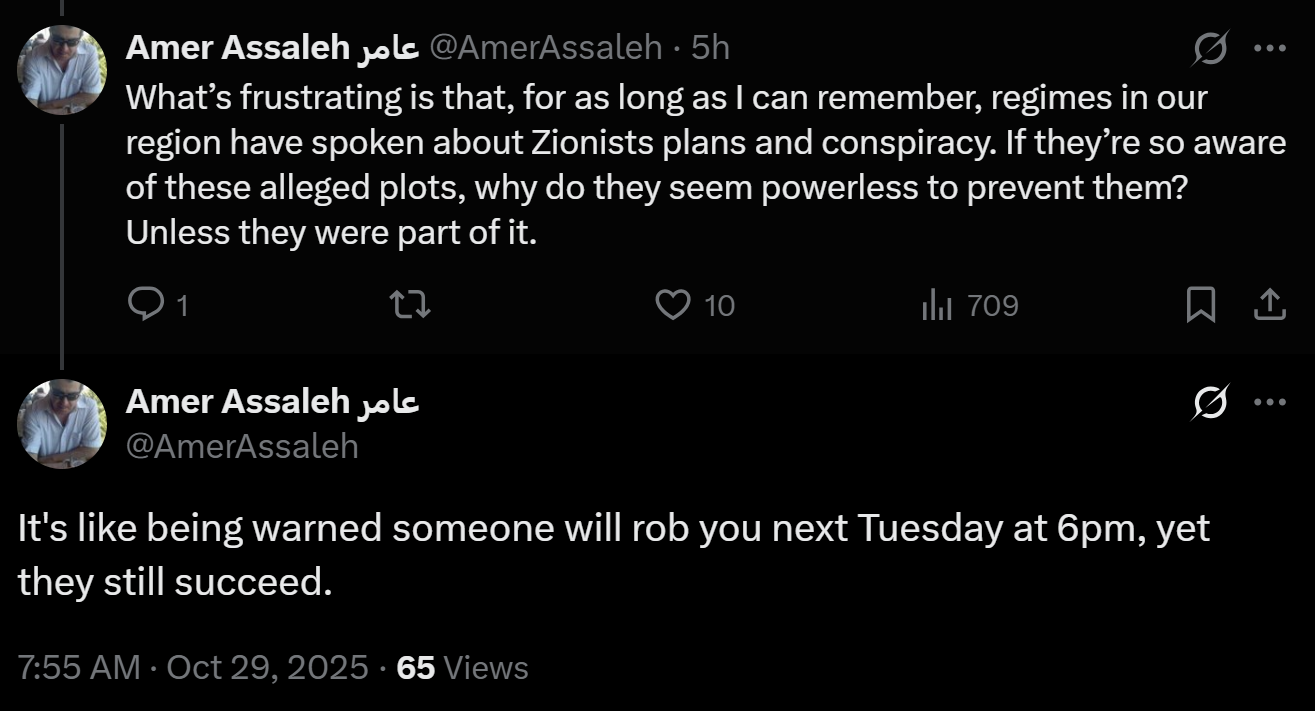Image resolution: width=1315 pixels, height=711 pixels.
Task: Open the 7:55 AM Oct 29, 2025 timestamp
Action: (193, 667)
